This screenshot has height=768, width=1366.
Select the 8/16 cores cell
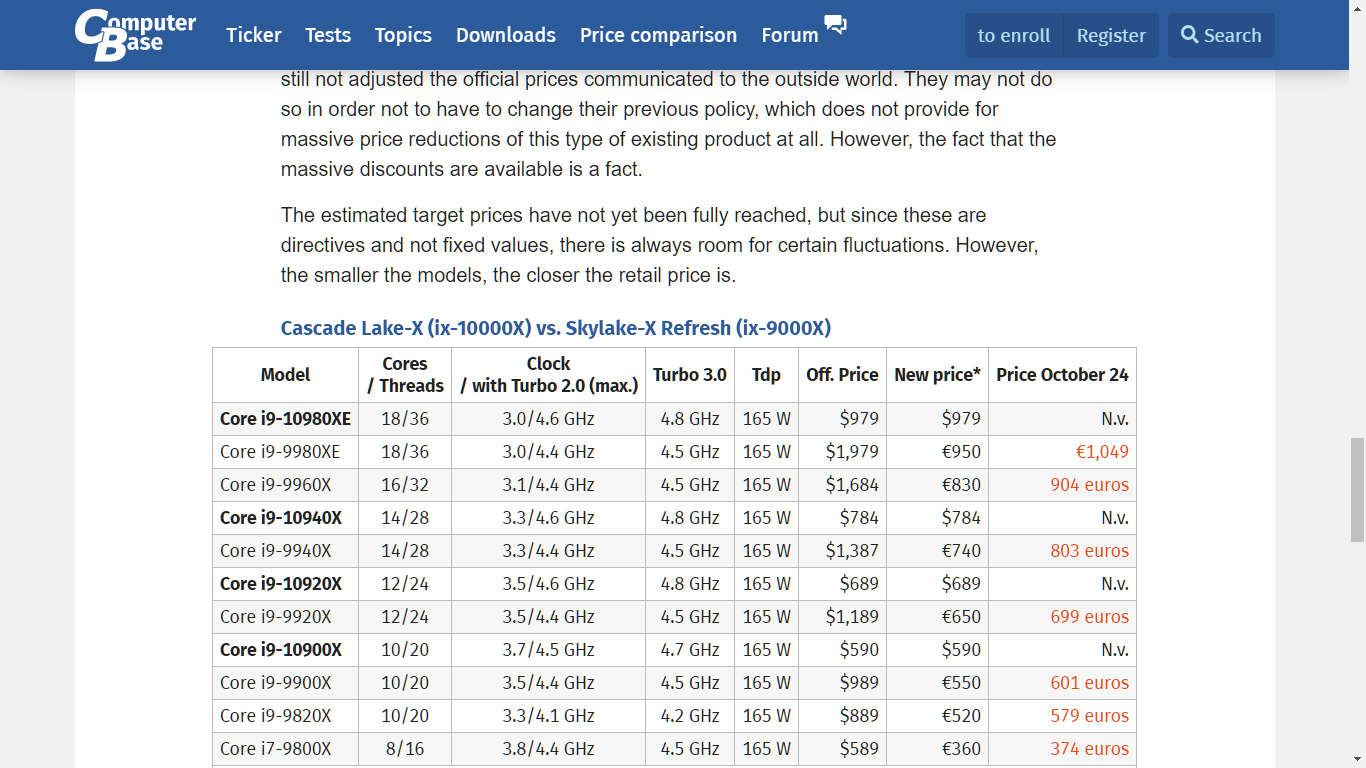click(405, 749)
